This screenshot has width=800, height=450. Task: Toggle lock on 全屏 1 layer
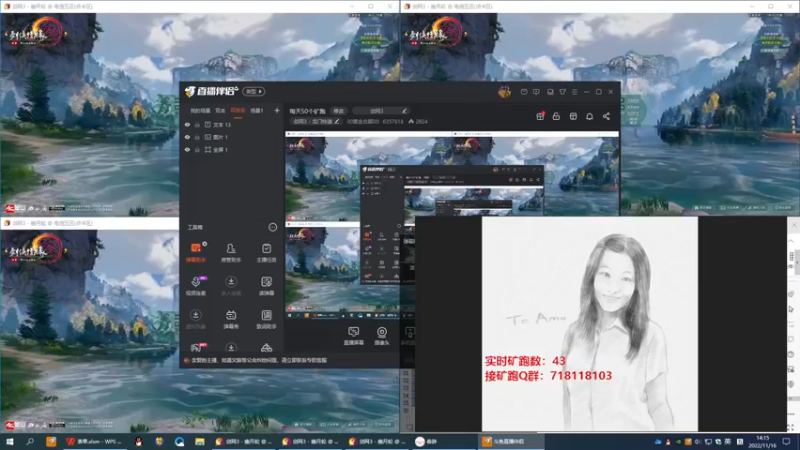(x=197, y=150)
